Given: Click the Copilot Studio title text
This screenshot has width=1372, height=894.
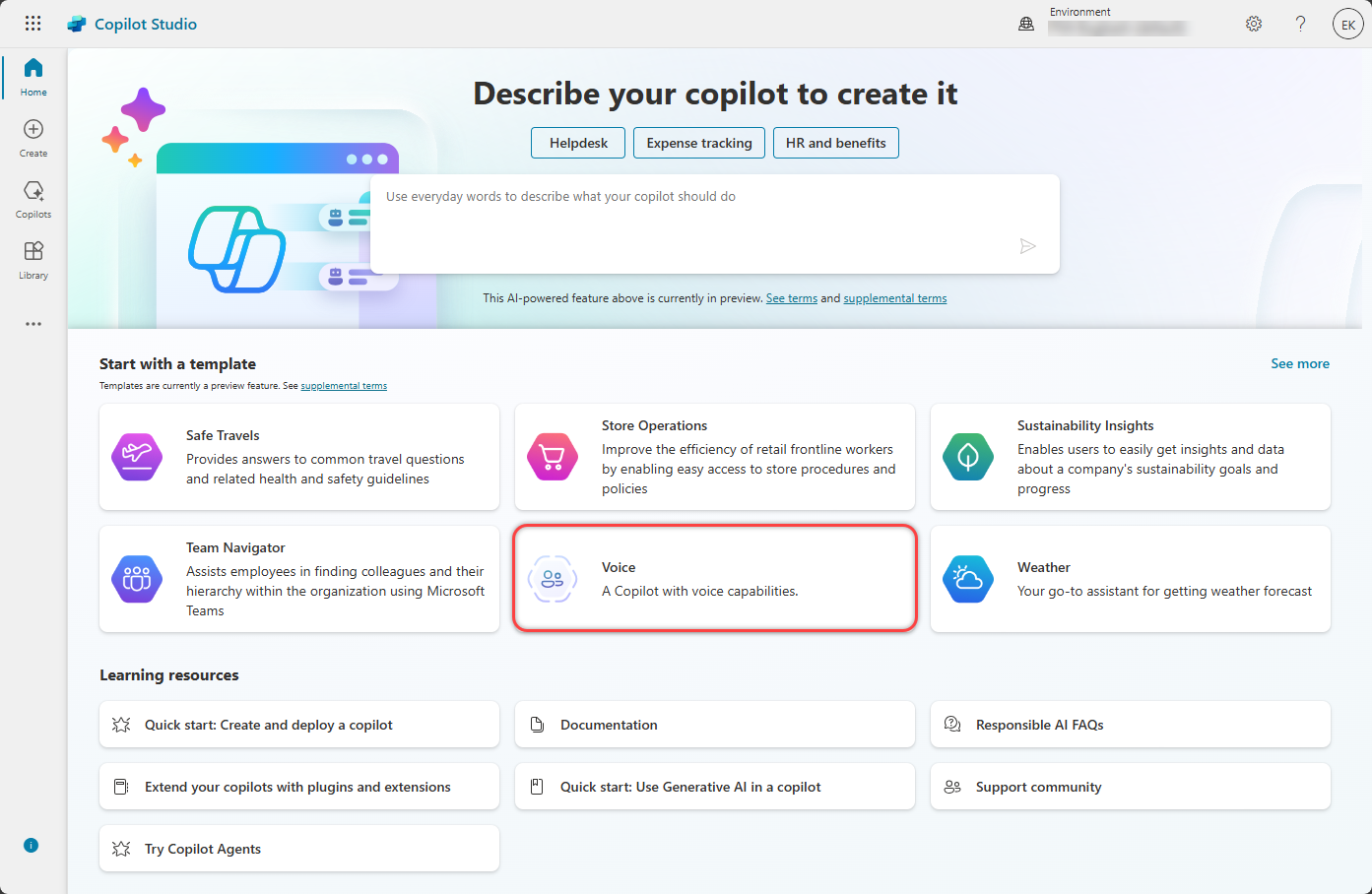Looking at the screenshot, I should 146,24.
